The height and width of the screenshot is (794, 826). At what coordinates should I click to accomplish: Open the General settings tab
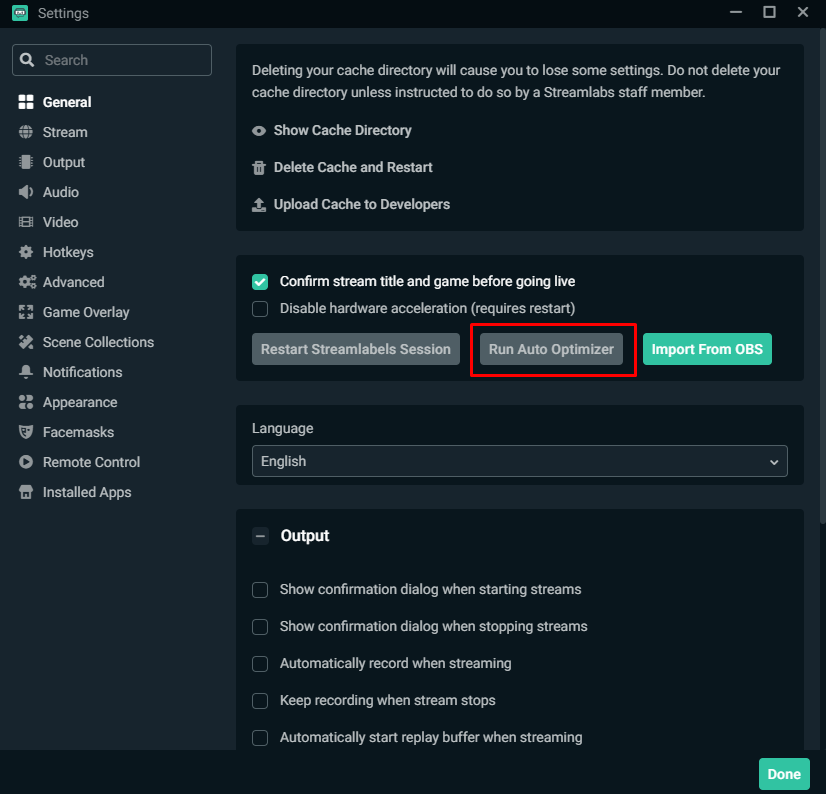click(67, 102)
